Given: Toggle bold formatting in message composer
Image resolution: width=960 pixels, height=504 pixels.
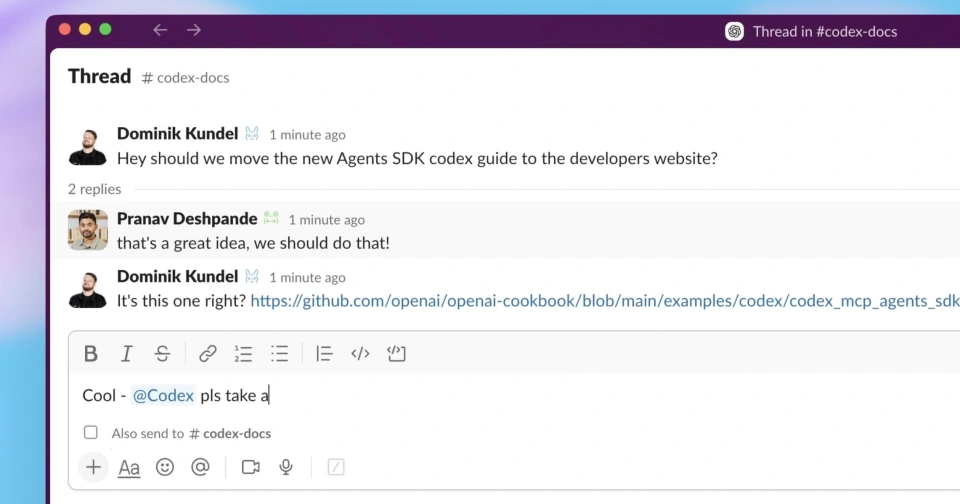Looking at the screenshot, I should pyautogui.click(x=91, y=353).
